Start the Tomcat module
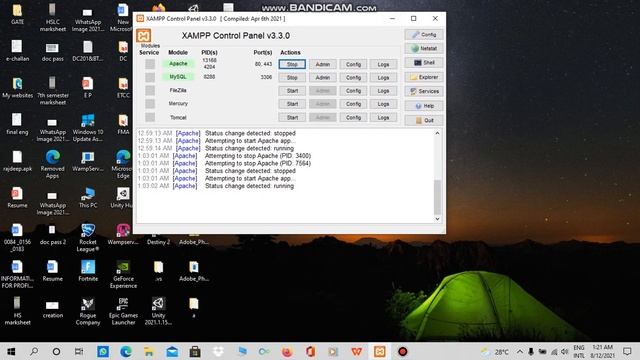Screen dimensions: 640x360 292,118
